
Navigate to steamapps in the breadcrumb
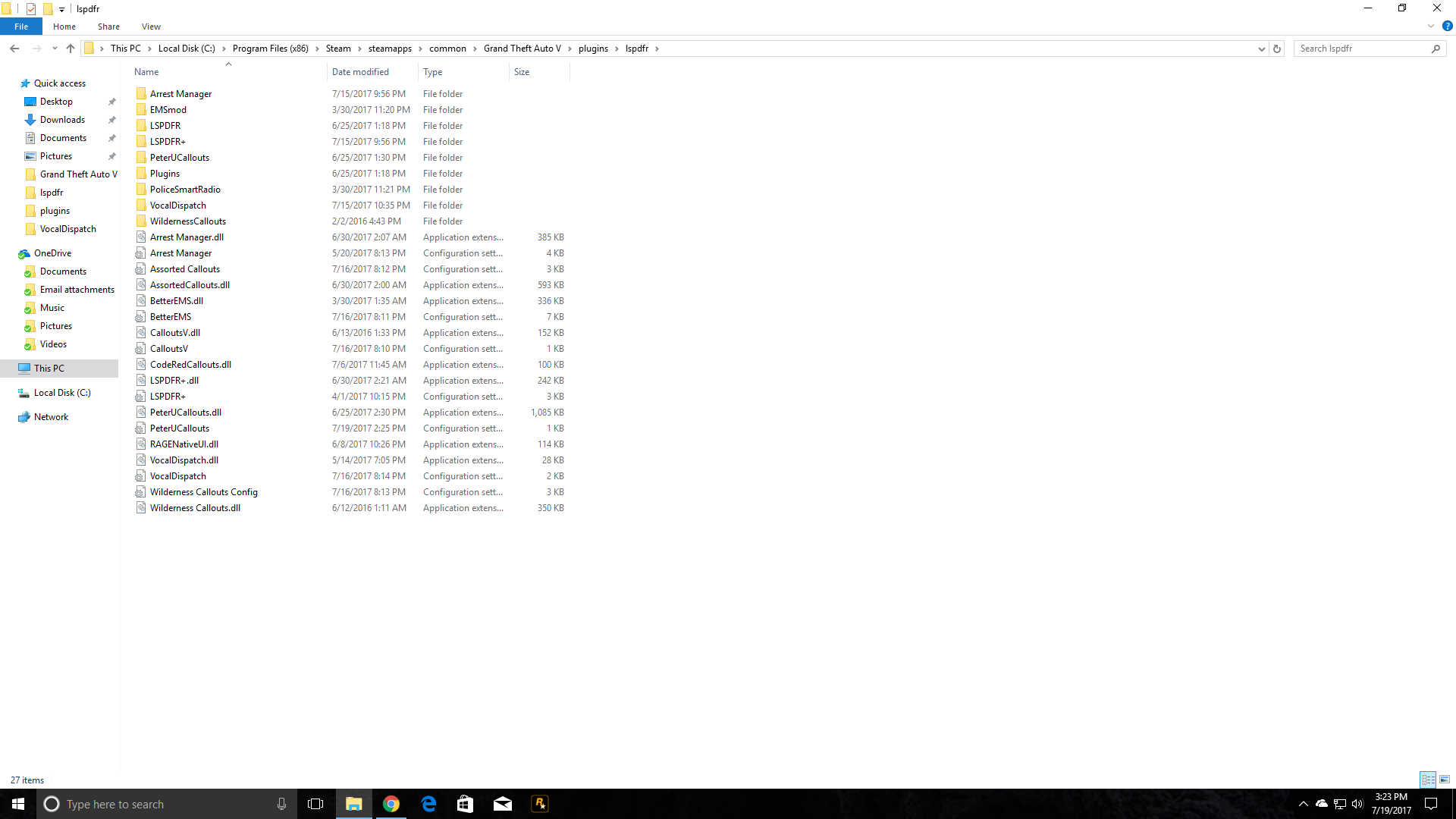(x=390, y=49)
